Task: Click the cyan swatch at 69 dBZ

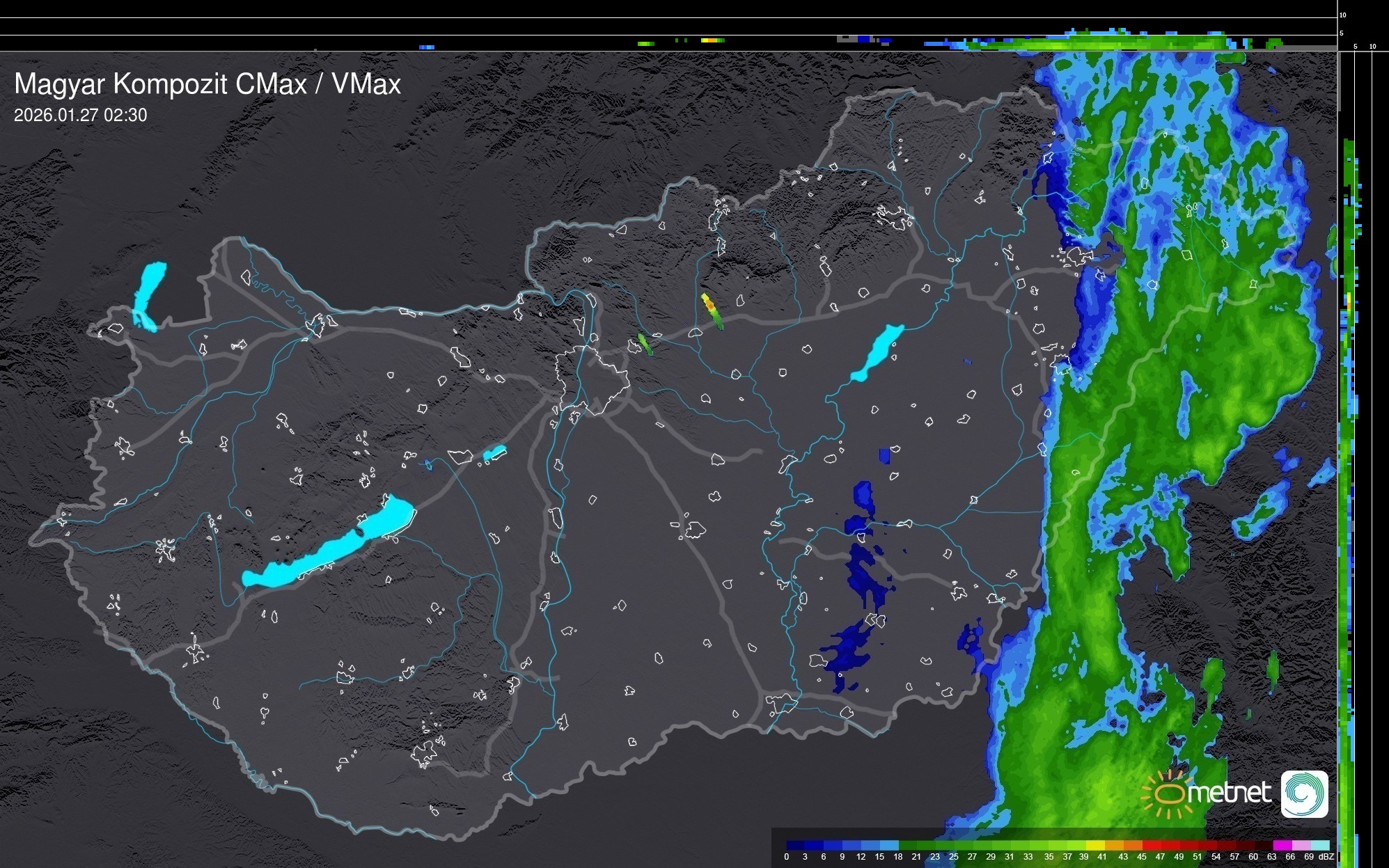Action: pos(1320,846)
